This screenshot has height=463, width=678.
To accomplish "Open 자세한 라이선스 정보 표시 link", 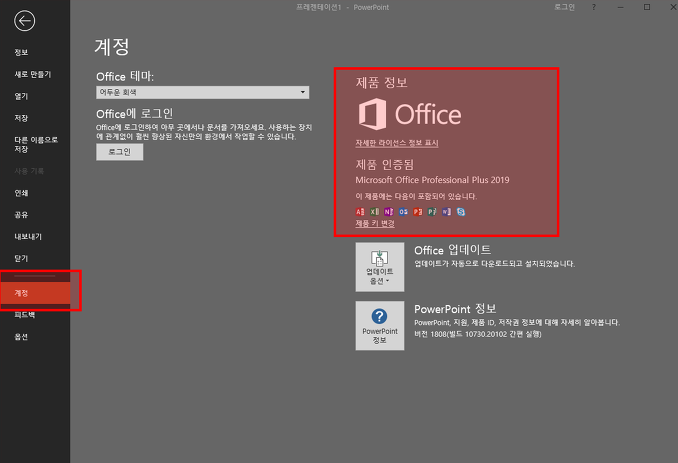I will (397, 143).
